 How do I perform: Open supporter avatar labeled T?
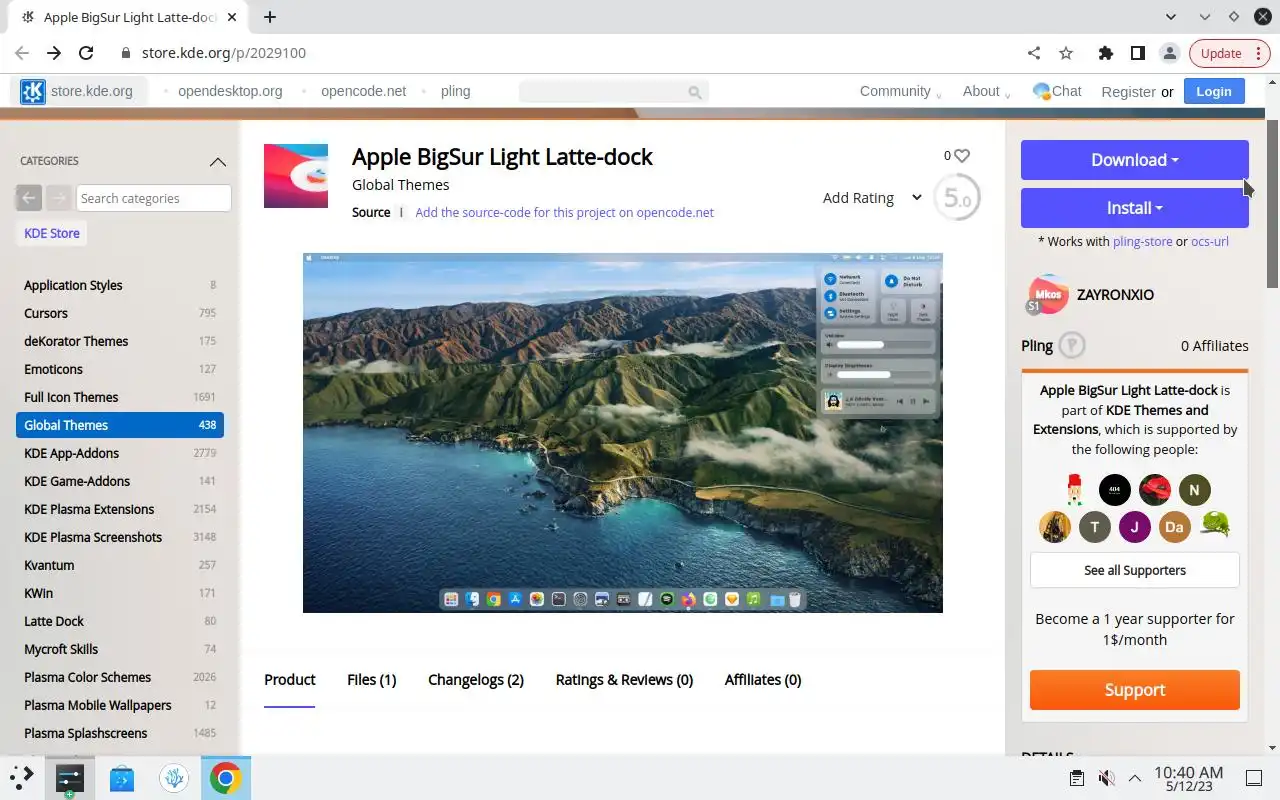click(x=1095, y=527)
